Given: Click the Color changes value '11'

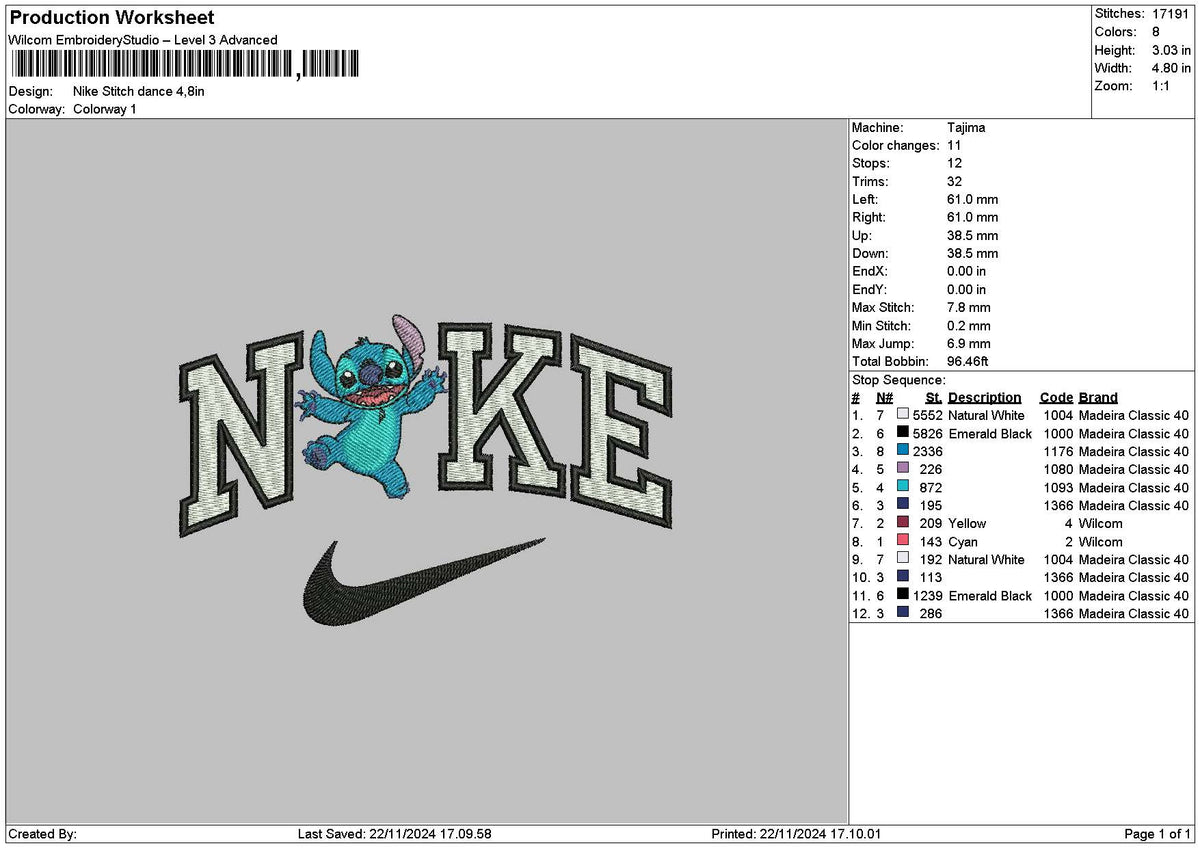Looking at the screenshot, I should [954, 146].
